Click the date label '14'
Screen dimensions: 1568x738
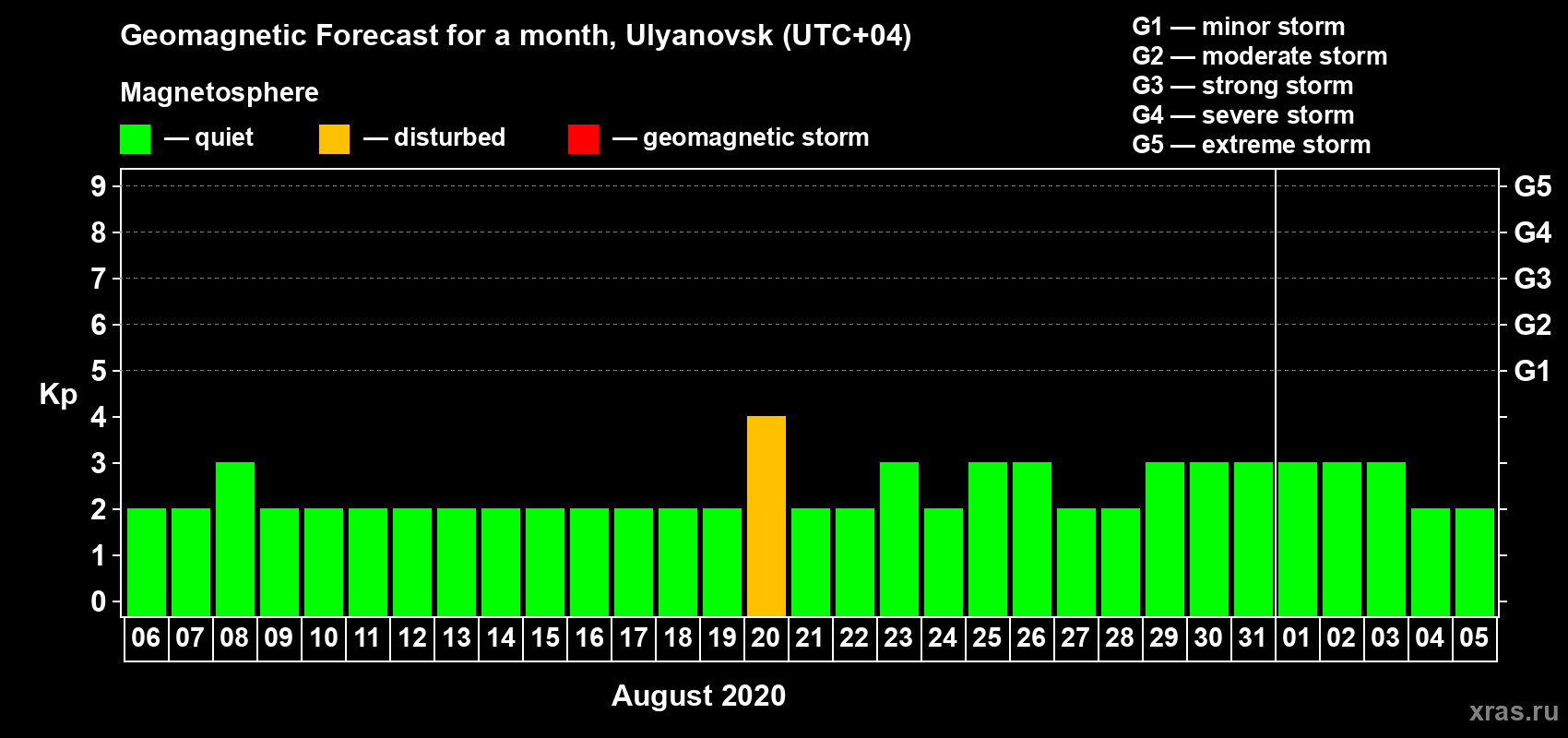tap(500, 637)
